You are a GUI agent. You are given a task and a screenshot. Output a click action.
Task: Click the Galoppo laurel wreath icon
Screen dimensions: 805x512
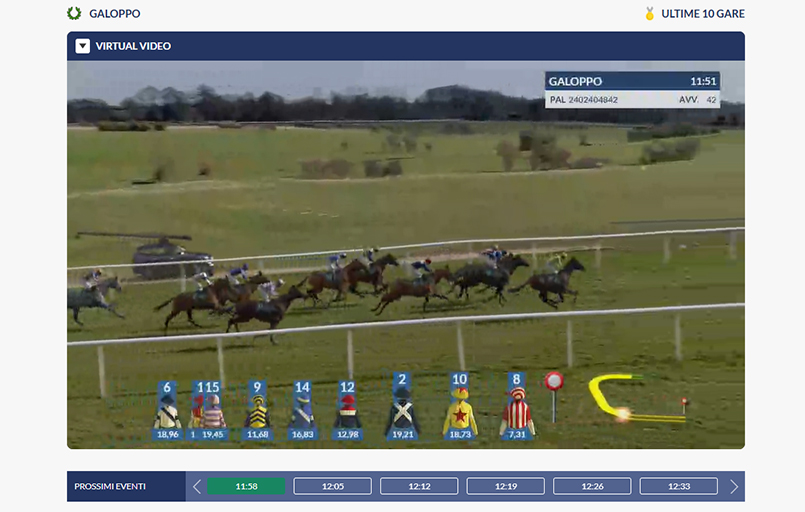point(74,14)
